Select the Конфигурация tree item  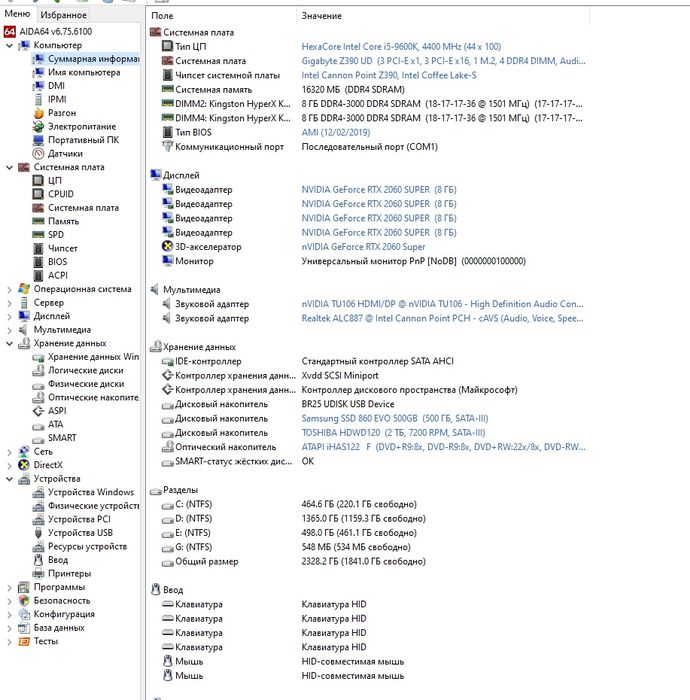point(64,614)
